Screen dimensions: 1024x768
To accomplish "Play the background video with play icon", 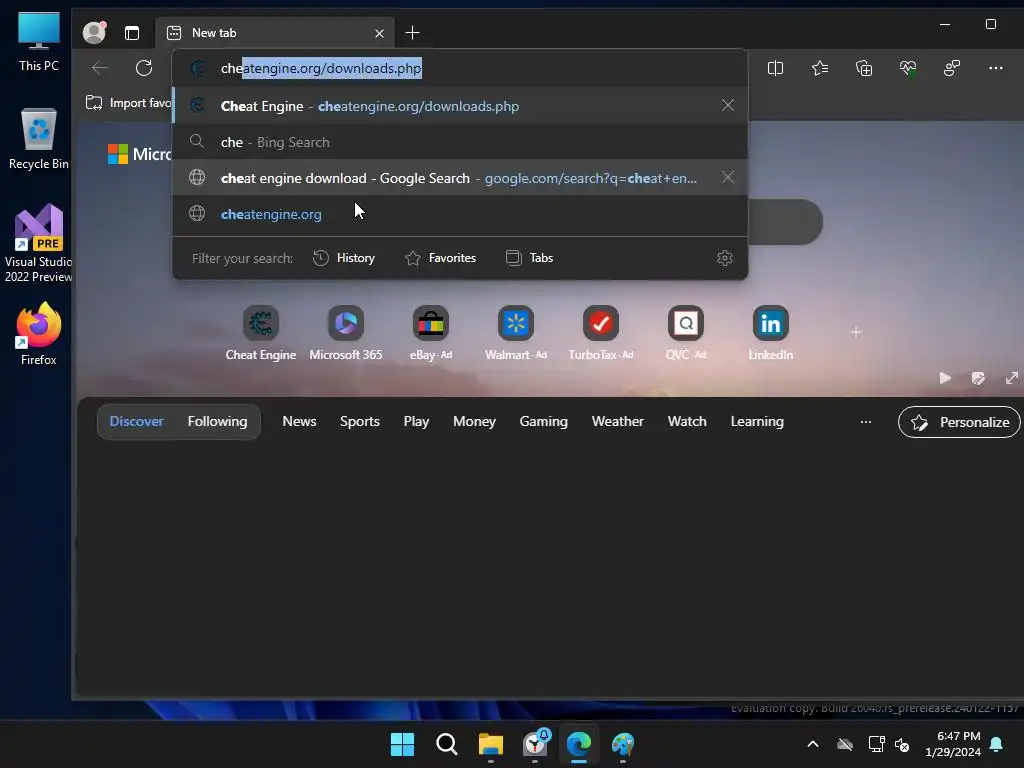I will (x=944, y=378).
